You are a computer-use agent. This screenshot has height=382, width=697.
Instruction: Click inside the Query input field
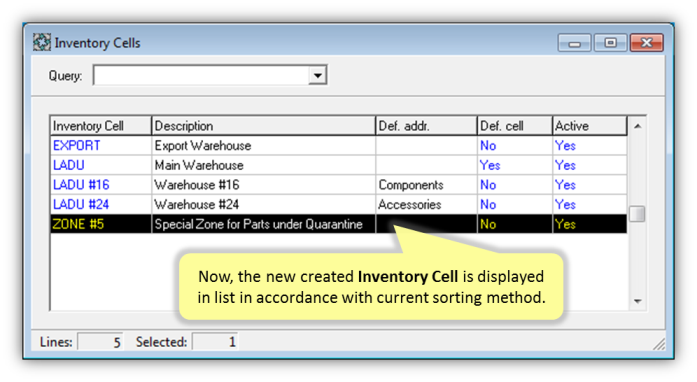click(201, 75)
